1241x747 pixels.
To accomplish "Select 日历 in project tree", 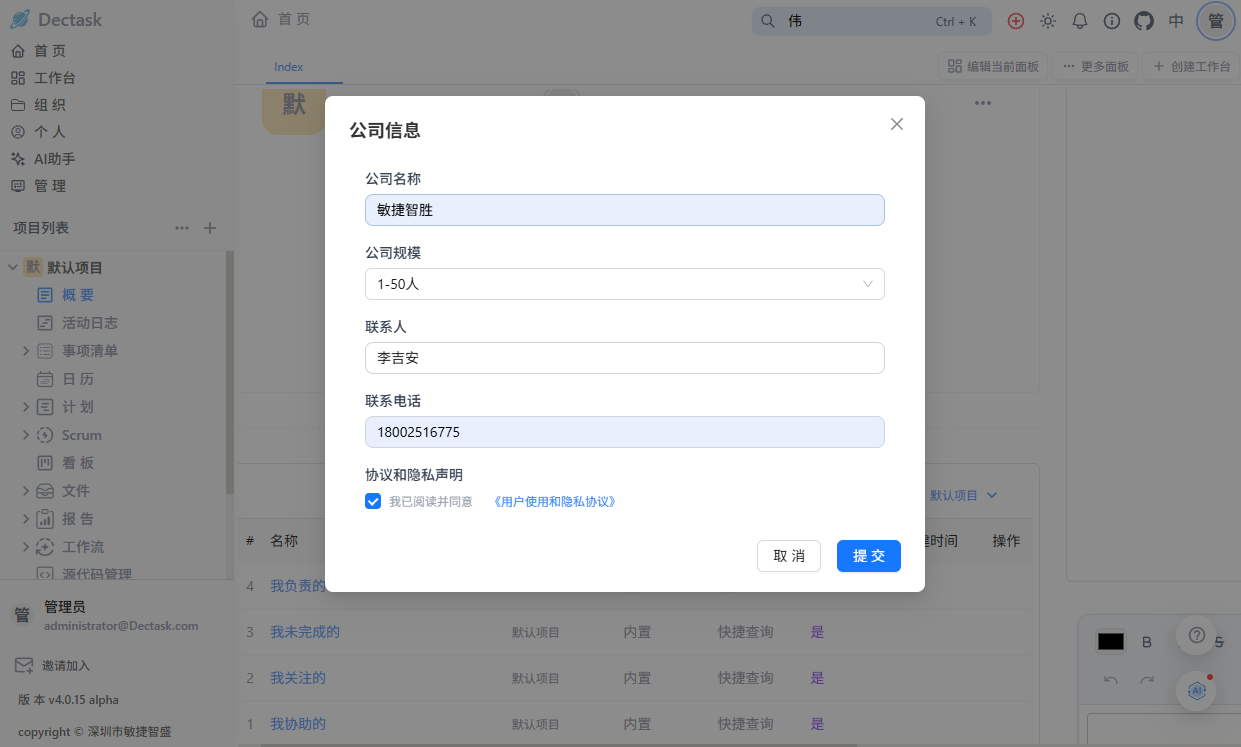I will [78, 379].
